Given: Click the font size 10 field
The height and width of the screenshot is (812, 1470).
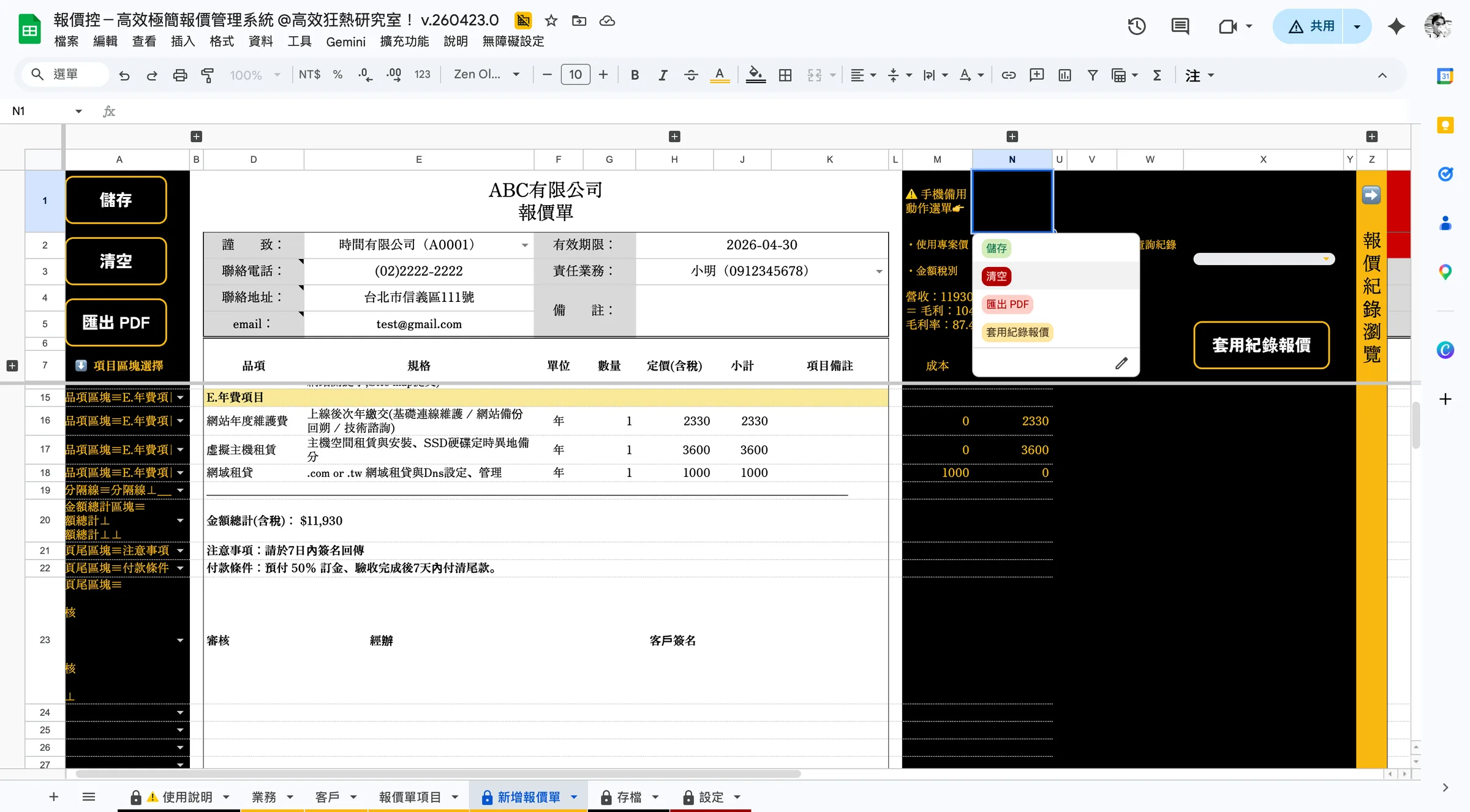Looking at the screenshot, I should tap(575, 75).
